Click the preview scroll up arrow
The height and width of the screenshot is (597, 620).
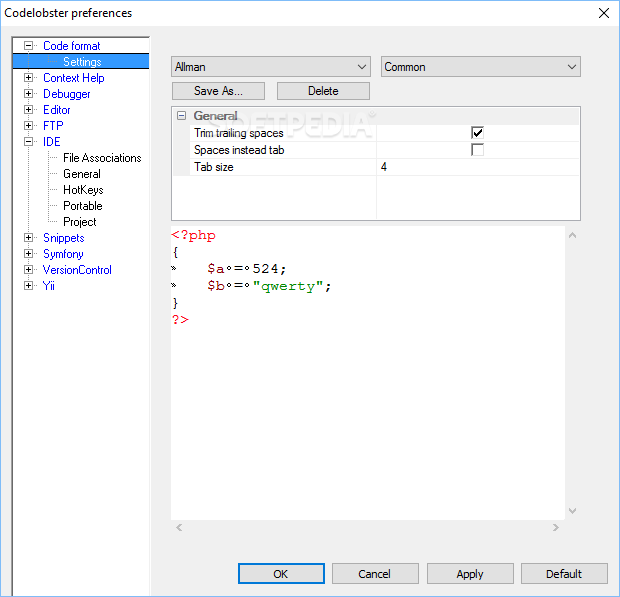[572, 235]
